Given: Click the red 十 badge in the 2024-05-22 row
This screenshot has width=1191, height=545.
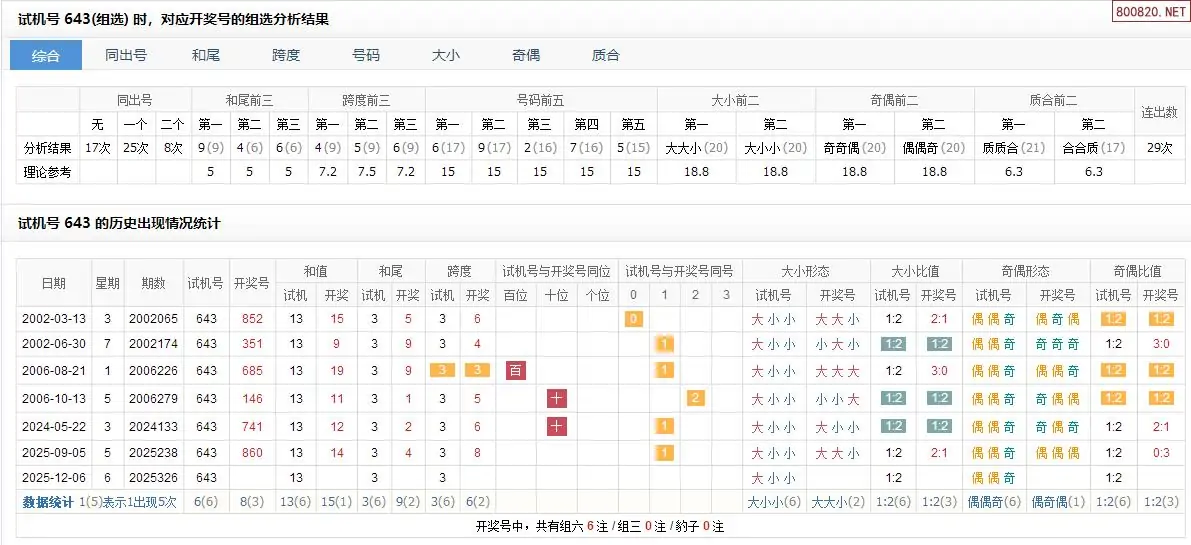Looking at the screenshot, I should [x=557, y=426].
